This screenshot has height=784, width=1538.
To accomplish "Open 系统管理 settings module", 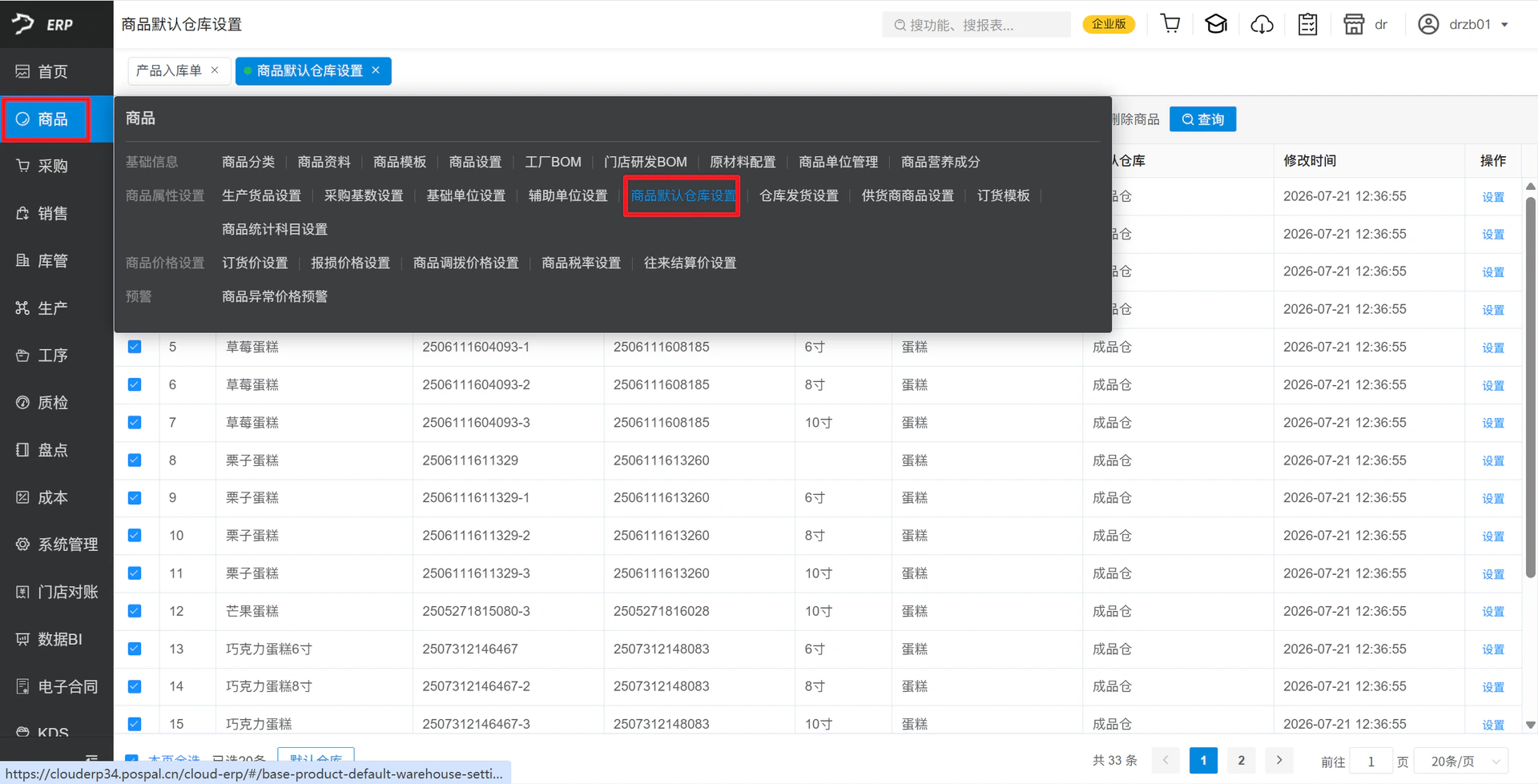I will tap(57, 545).
